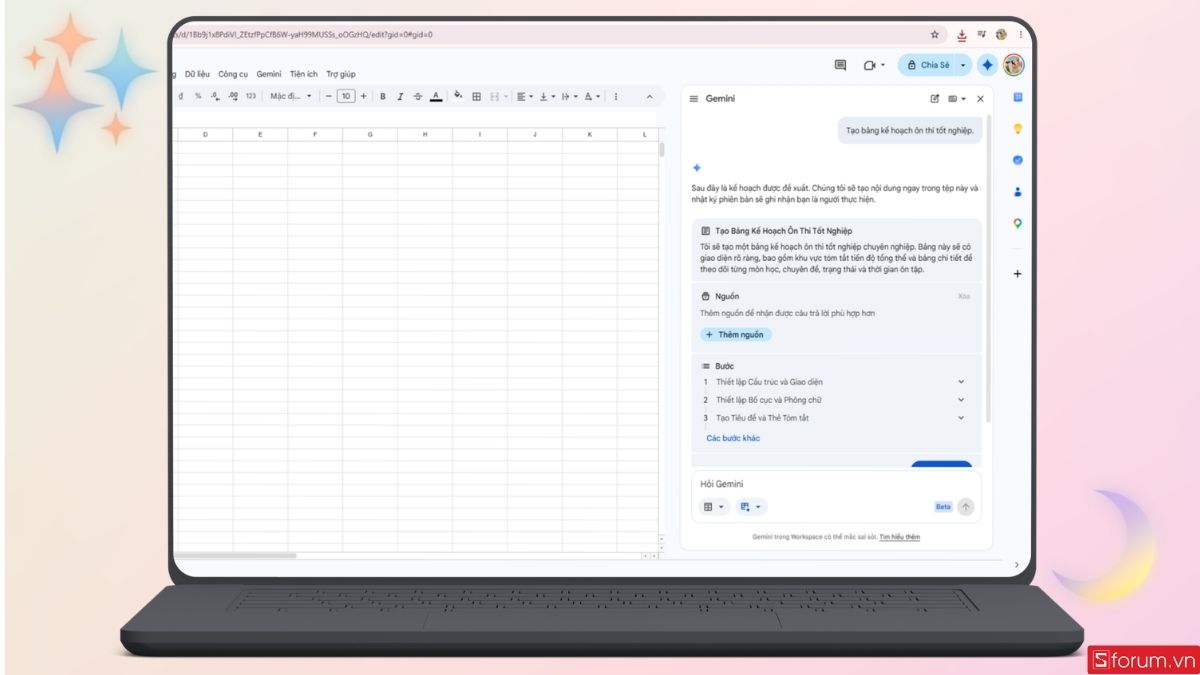Screen dimensions: 1200x675
Task: Collapse the menus with the up chevron
Action: coord(649,96)
